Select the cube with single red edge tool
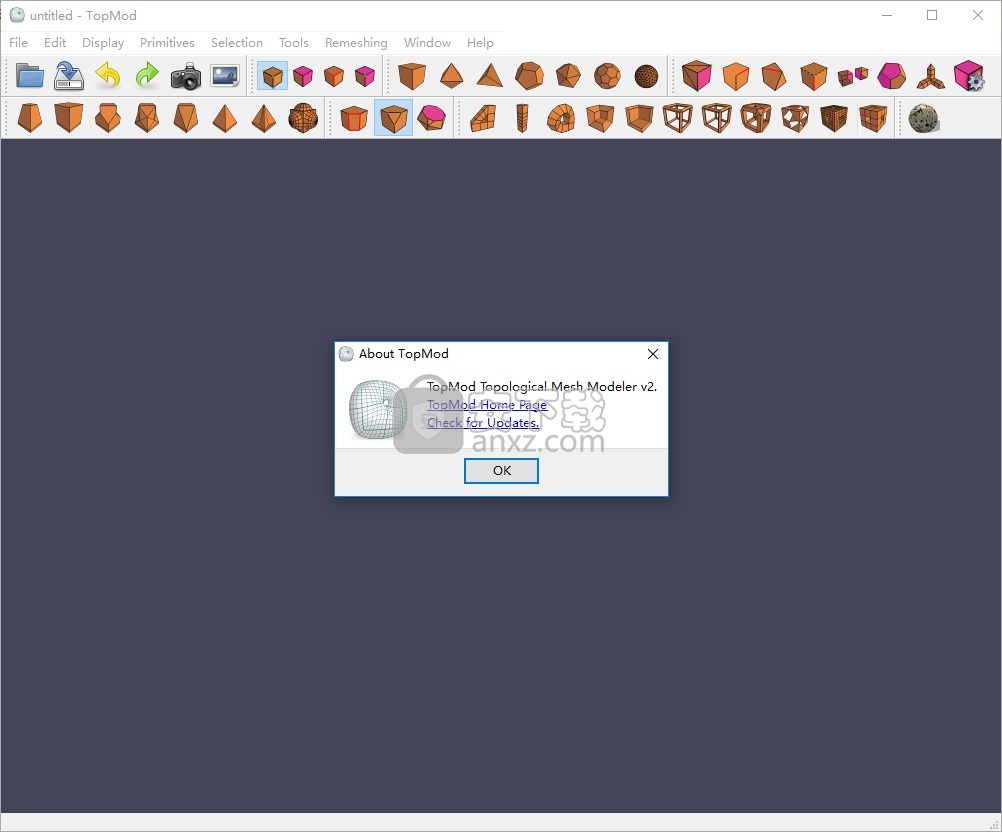 [x=736, y=76]
